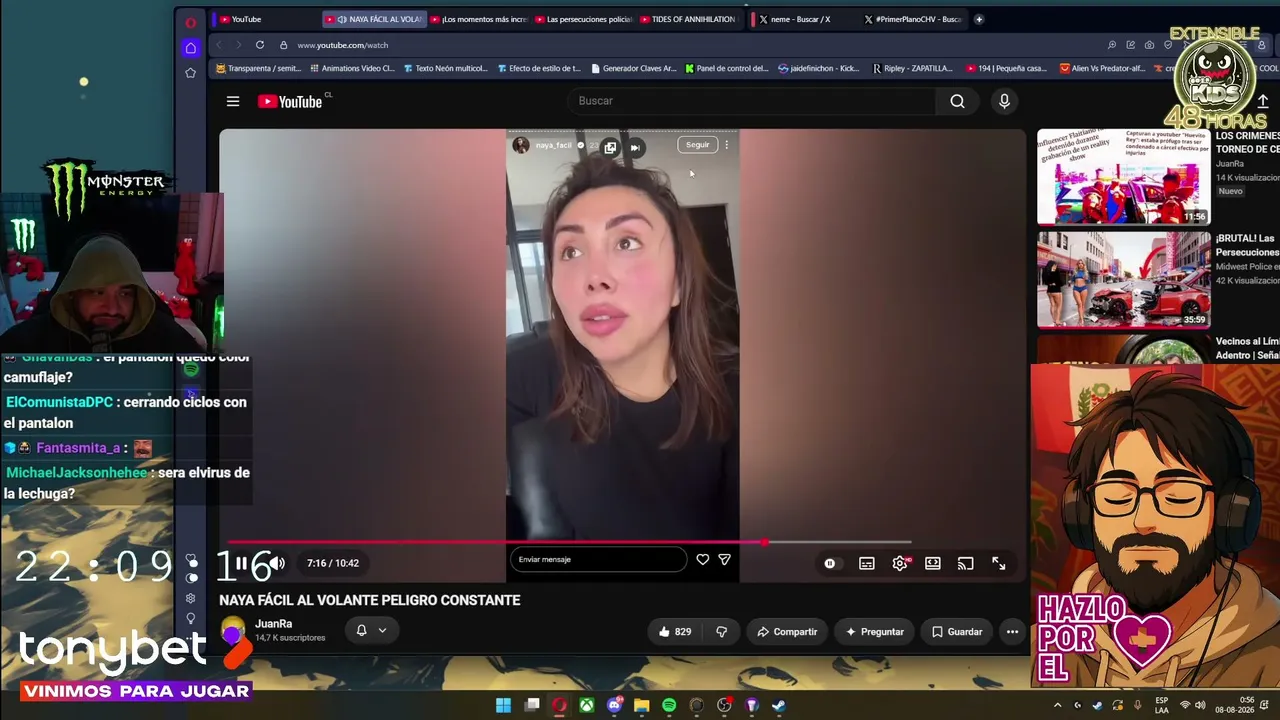This screenshot has width=1280, height=720.
Task: Open the Opera sidebar settings gear
Action: coord(190,598)
